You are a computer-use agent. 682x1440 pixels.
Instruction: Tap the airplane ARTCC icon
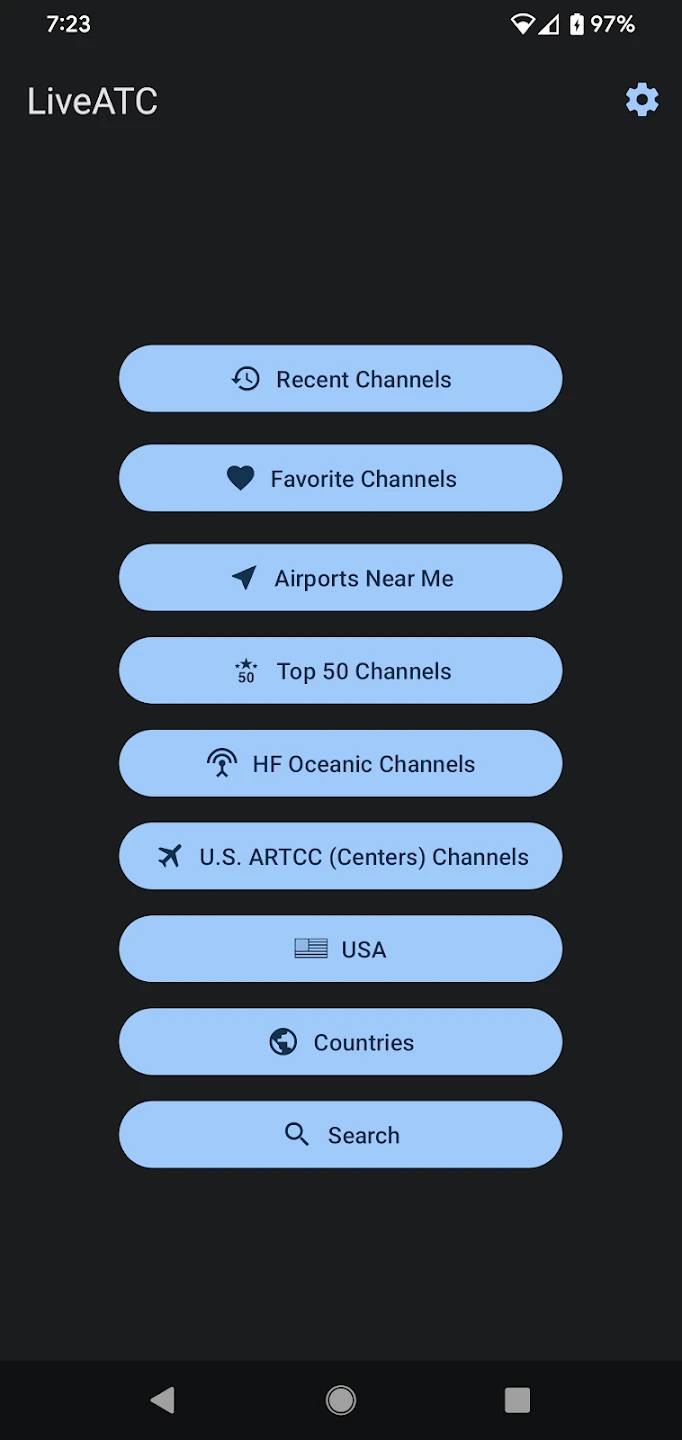pyautogui.click(x=170, y=857)
